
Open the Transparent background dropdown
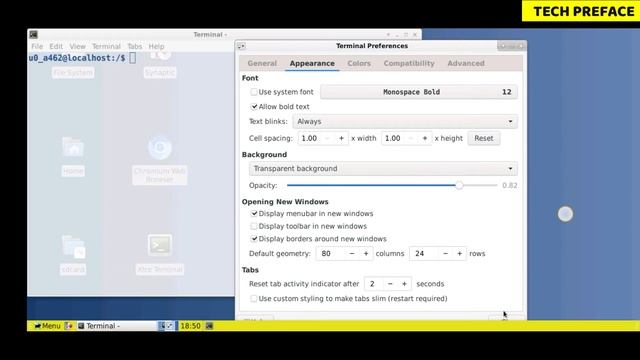(383, 169)
